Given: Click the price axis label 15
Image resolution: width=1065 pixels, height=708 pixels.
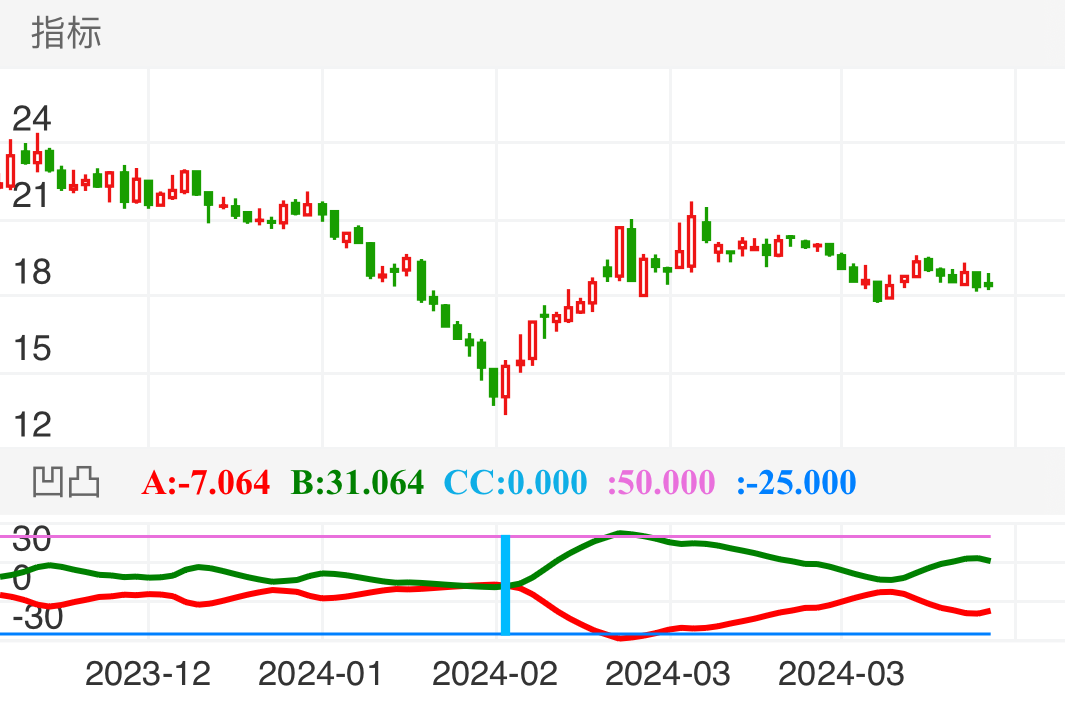Looking at the screenshot, I should point(31,349).
